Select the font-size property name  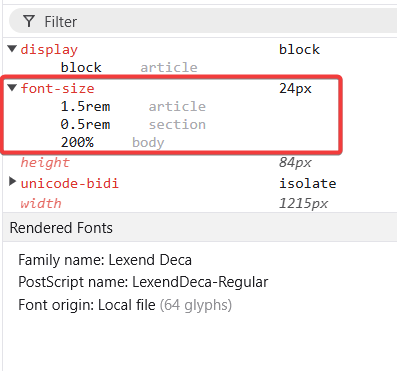tap(57, 89)
